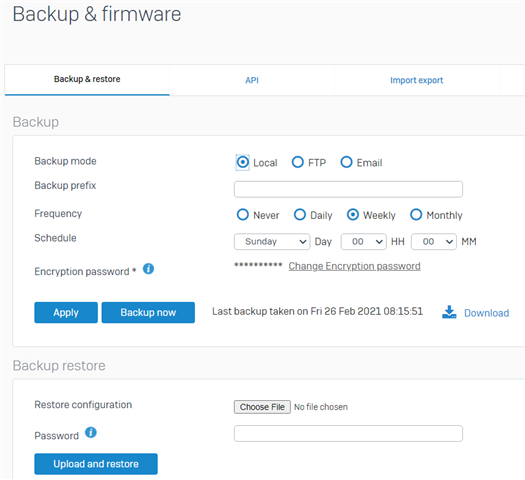This screenshot has width=525, height=480.
Task: Set frequency to Daily
Action: tap(300, 215)
